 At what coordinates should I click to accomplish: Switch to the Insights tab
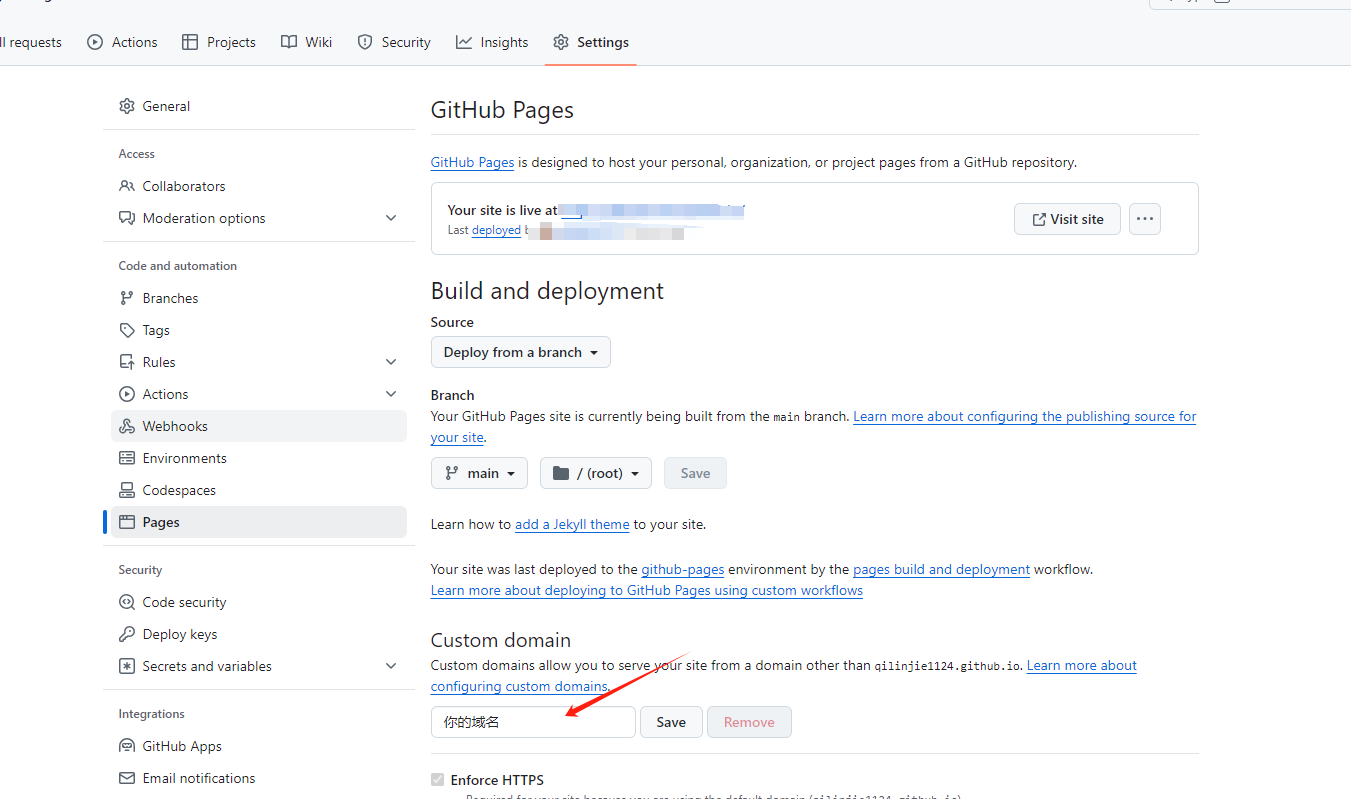point(492,42)
